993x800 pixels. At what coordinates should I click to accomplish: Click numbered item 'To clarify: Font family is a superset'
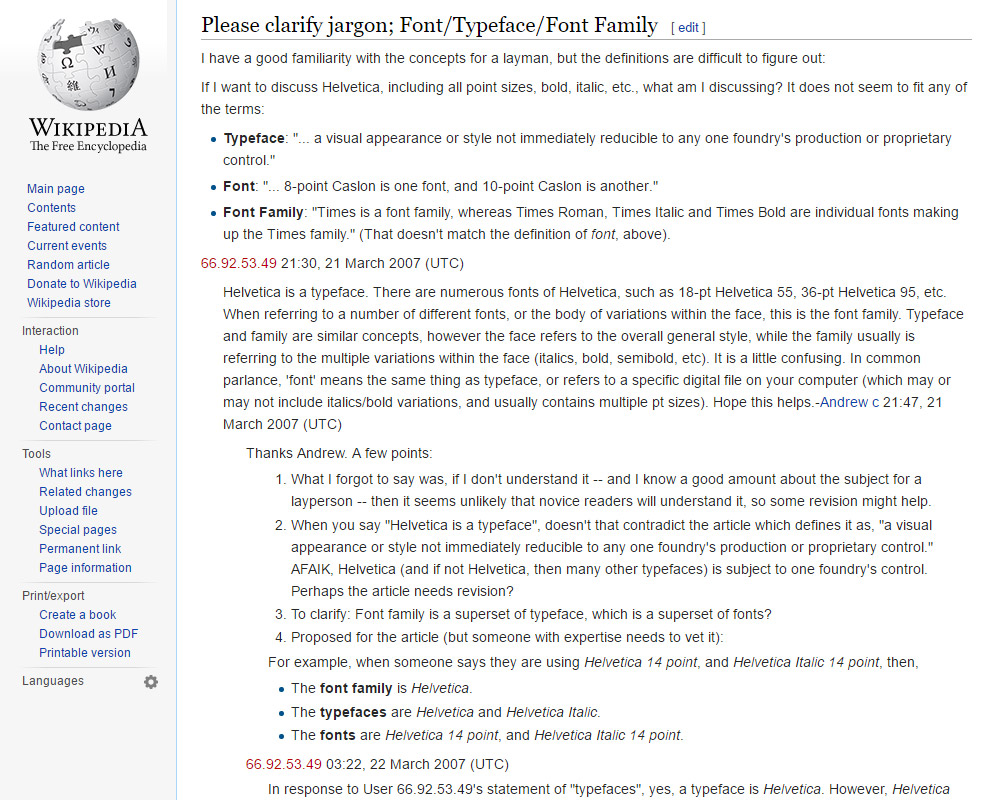(531, 614)
